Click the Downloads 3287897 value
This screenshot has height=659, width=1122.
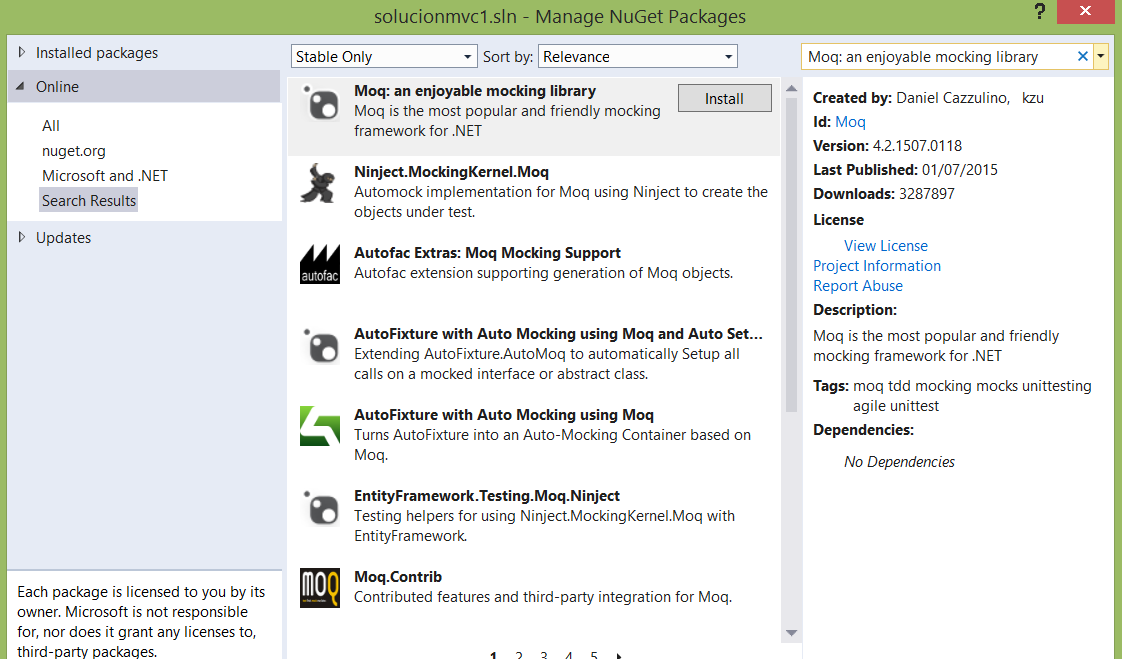[x=927, y=194]
